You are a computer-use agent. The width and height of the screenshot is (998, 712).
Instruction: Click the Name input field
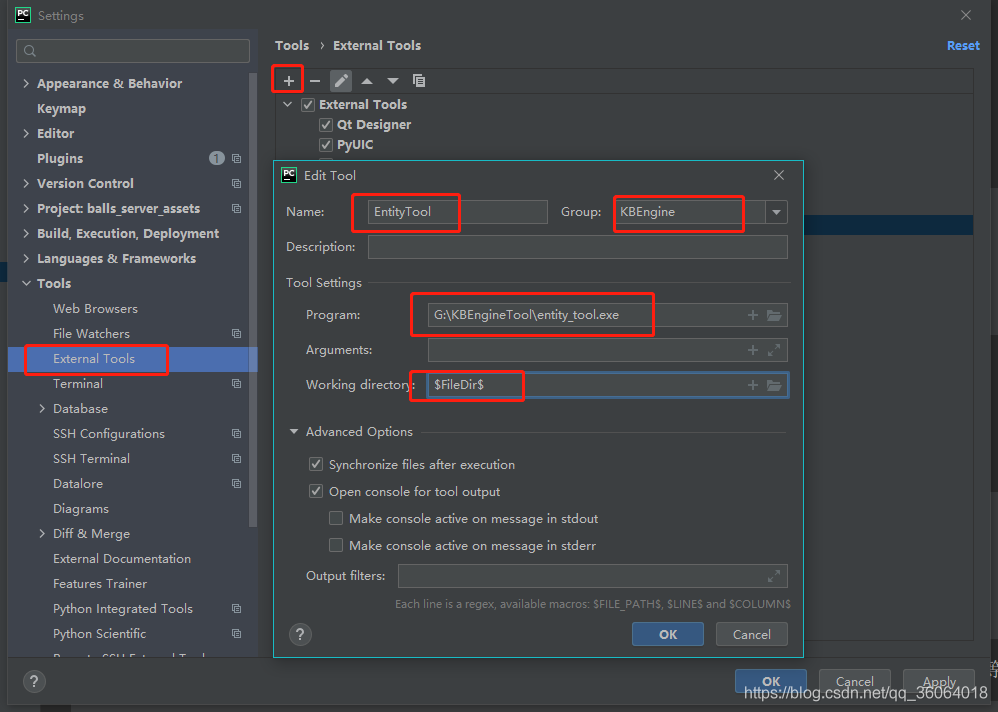(450, 212)
